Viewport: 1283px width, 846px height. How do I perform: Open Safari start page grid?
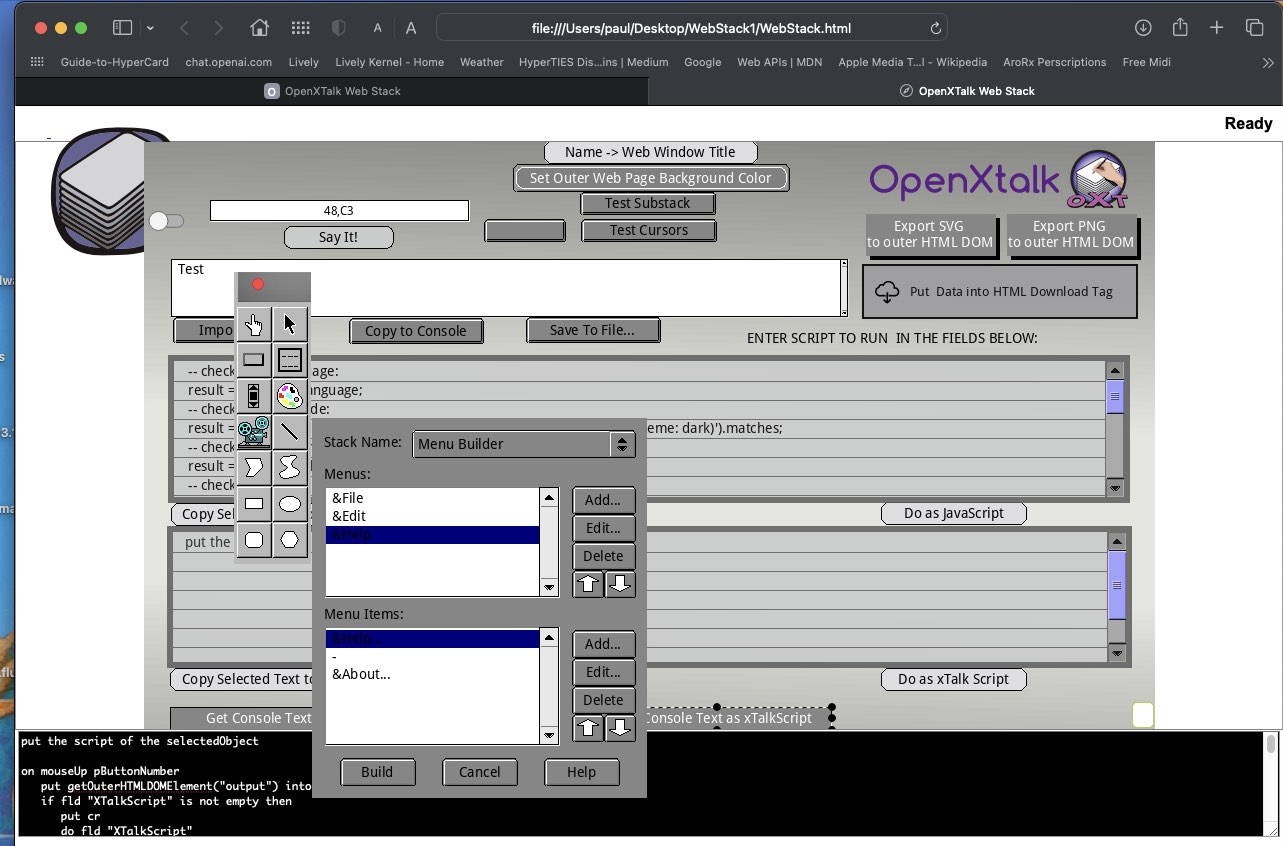click(300, 28)
